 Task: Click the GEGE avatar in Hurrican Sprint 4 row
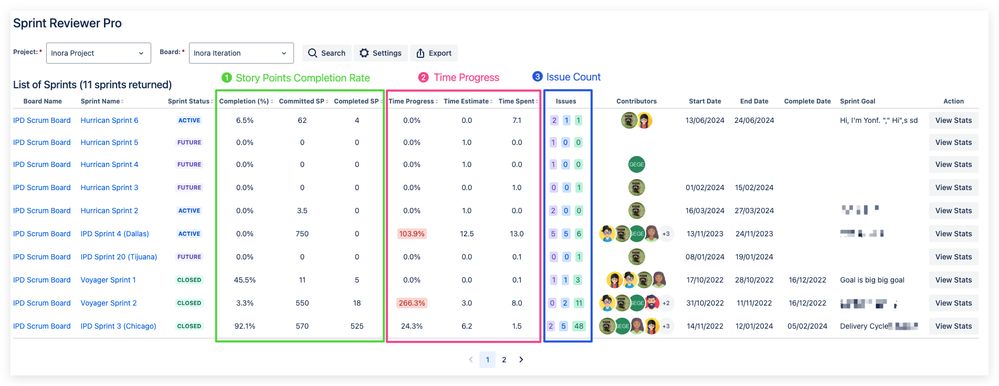(636, 164)
